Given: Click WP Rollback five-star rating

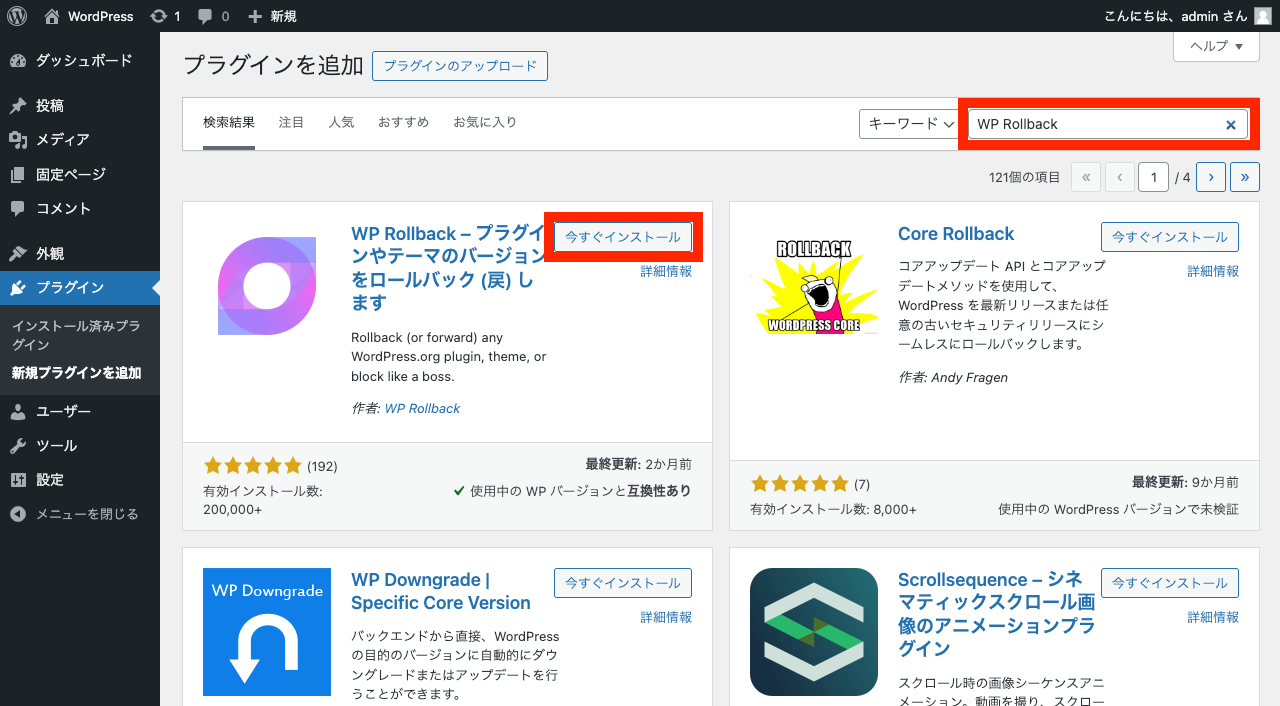Looking at the screenshot, I should coord(252,466).
